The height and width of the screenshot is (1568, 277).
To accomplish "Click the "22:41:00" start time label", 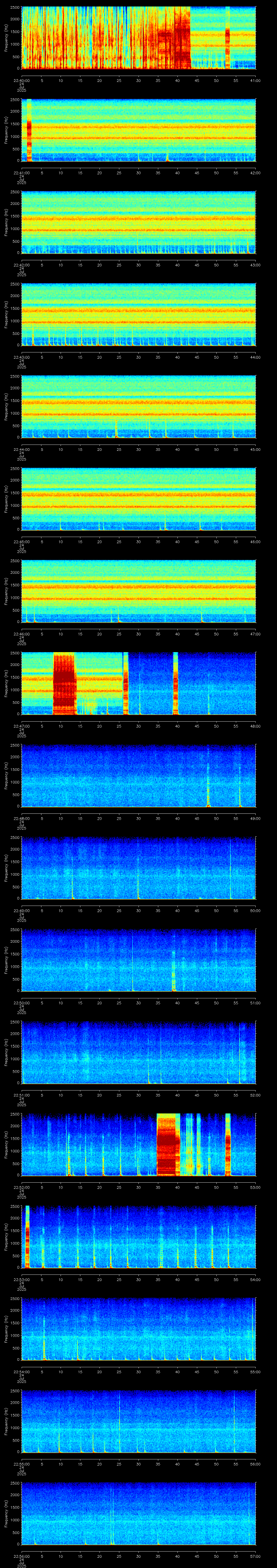I will pos(21,173).
